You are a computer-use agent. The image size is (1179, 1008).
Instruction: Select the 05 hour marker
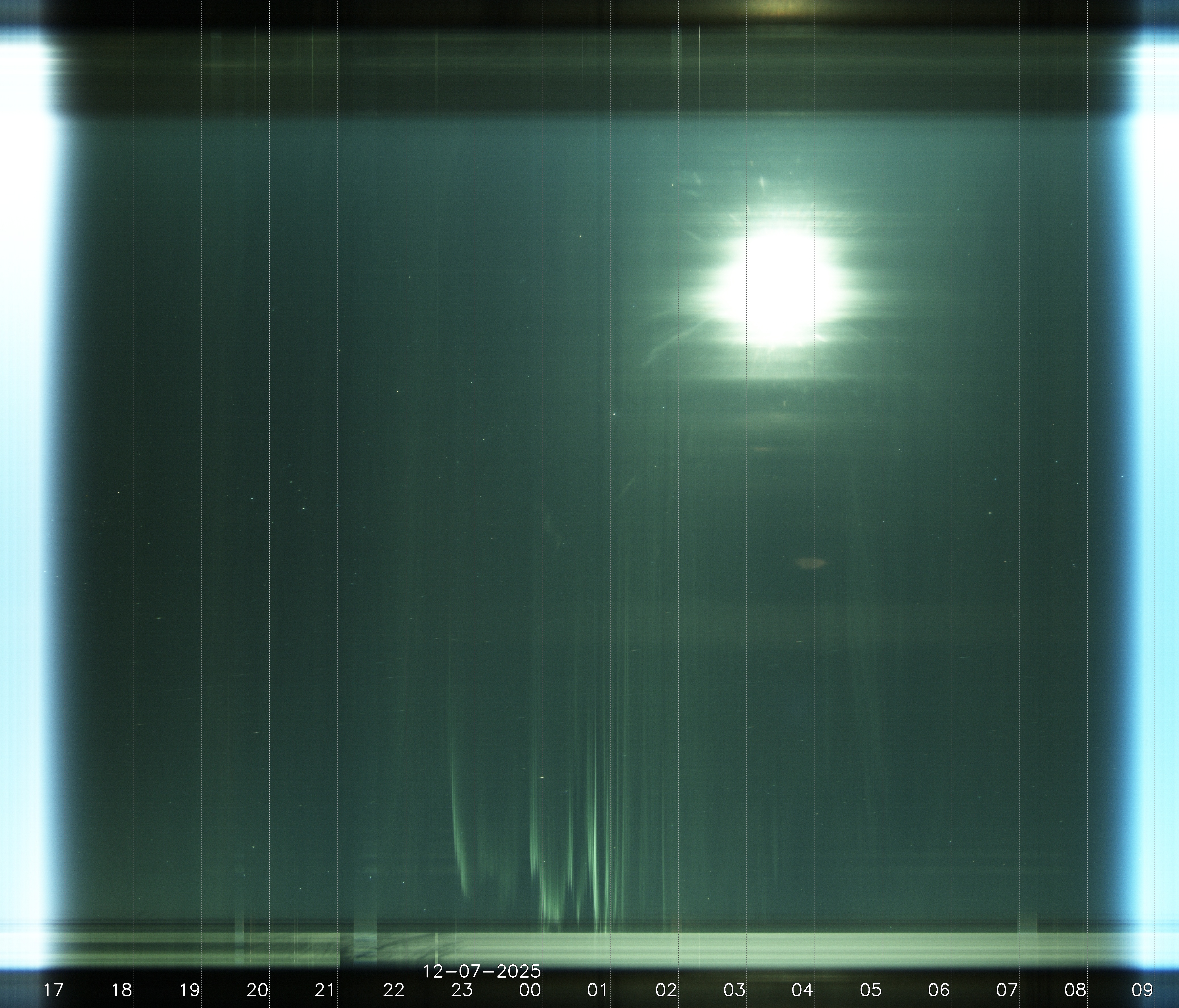pos(870,990)
